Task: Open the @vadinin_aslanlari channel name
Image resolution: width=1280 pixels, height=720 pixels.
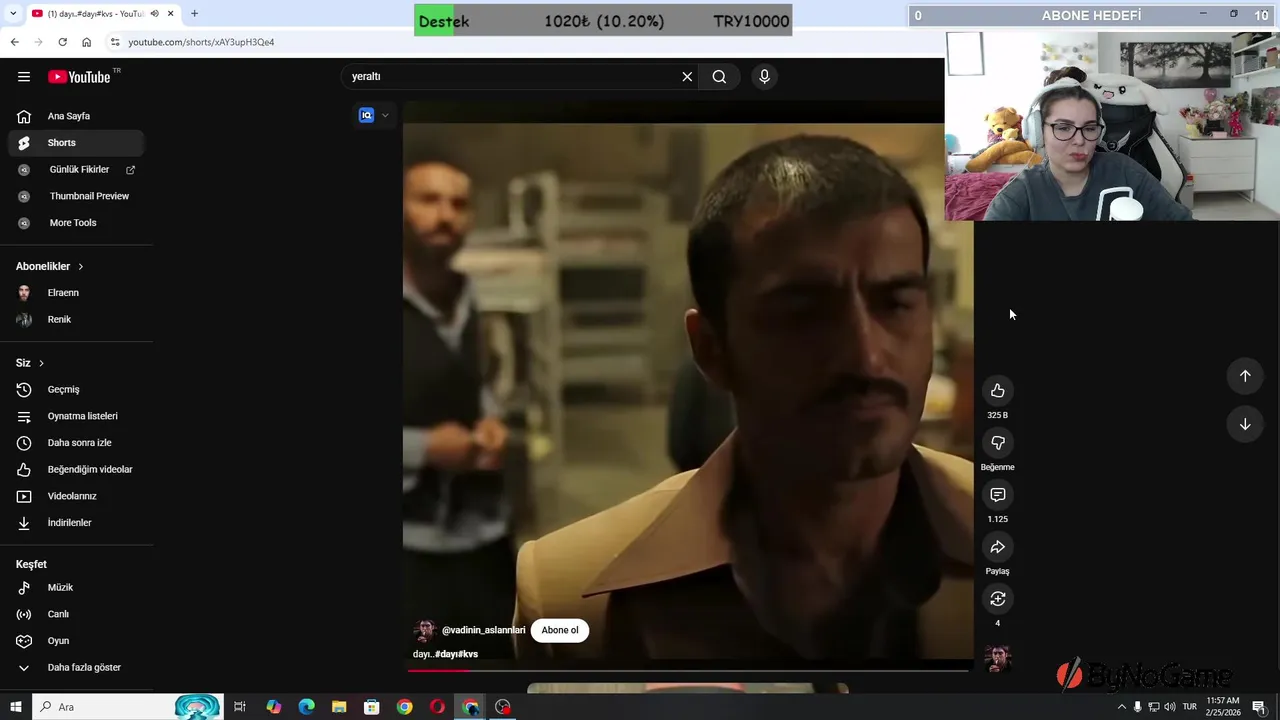Action: tap(484, 630)
